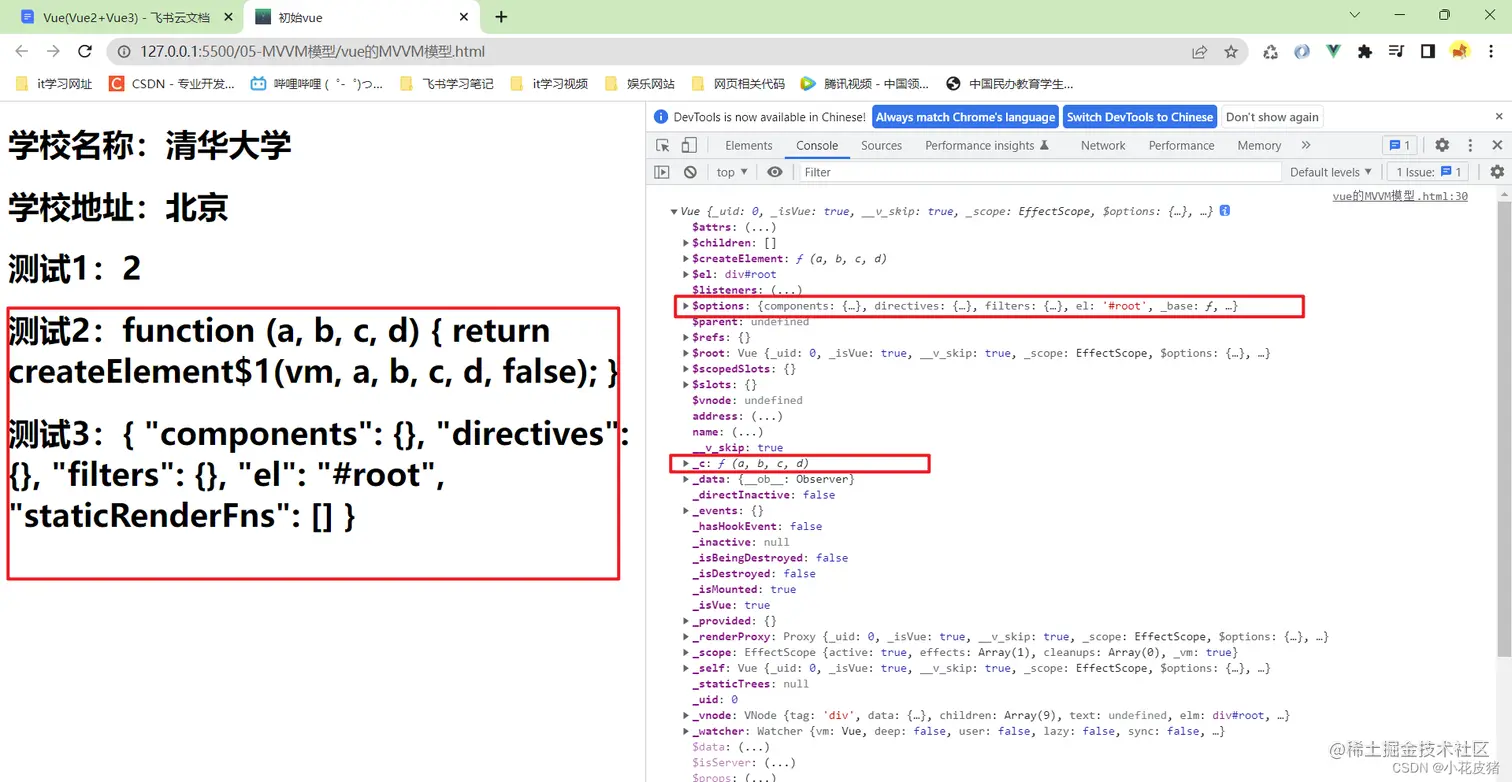Bookmark this page with star icon
This screenshot has width=1512, height=782.
pyautogui.click(x=1231, y=51)
